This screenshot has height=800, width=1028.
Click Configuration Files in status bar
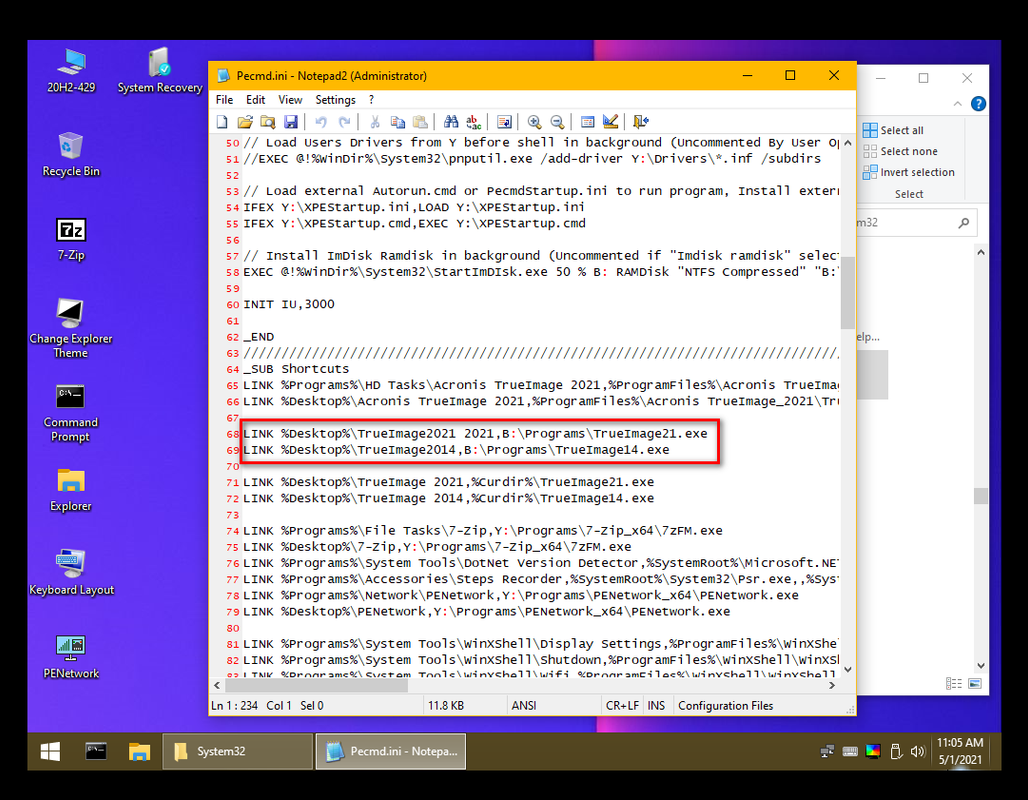click(726, 706)
